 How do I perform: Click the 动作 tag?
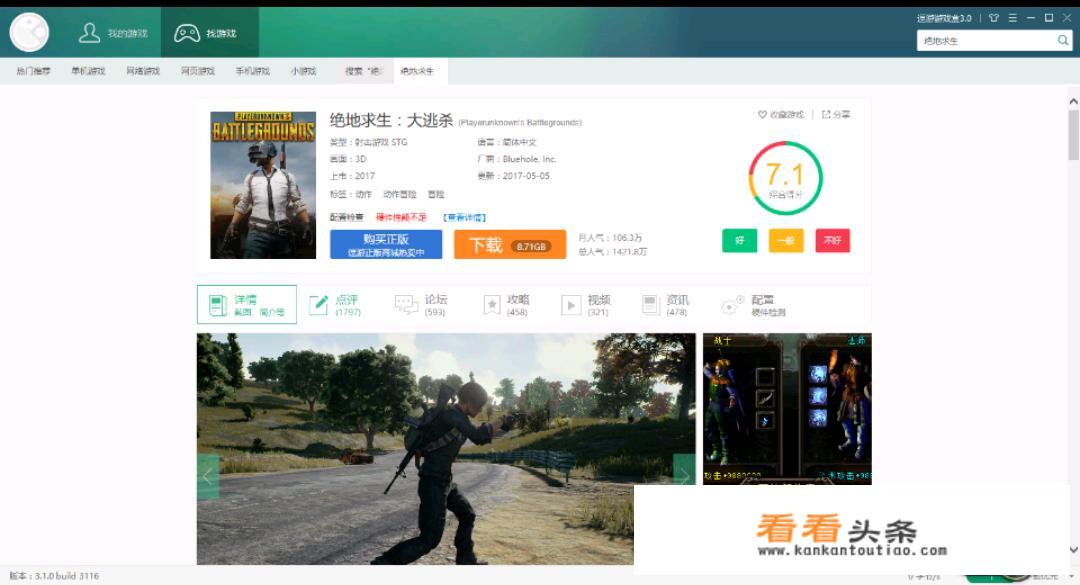(364, 194)
